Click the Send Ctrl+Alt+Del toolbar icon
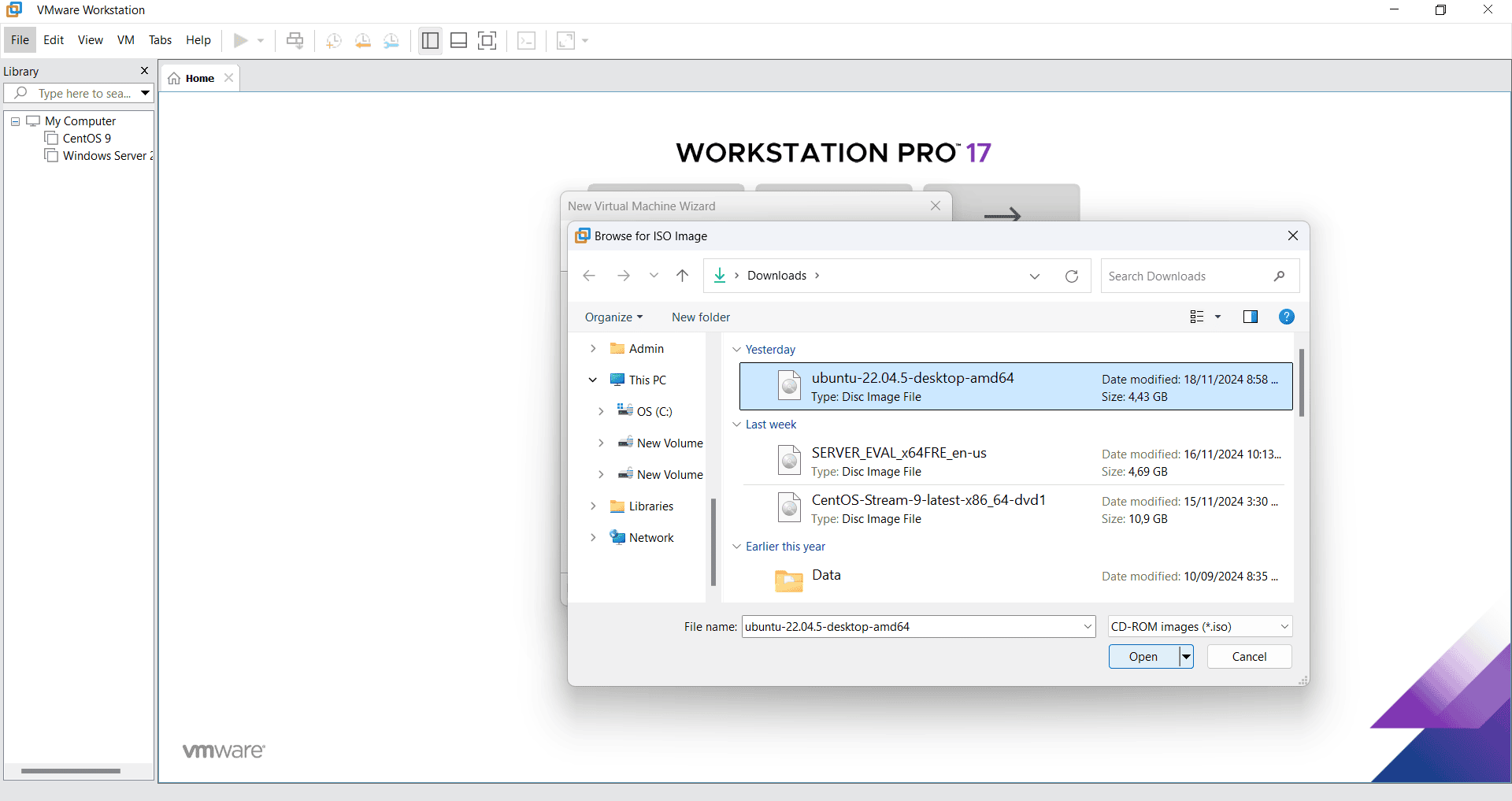1512x801 pixels. [295, 41]
